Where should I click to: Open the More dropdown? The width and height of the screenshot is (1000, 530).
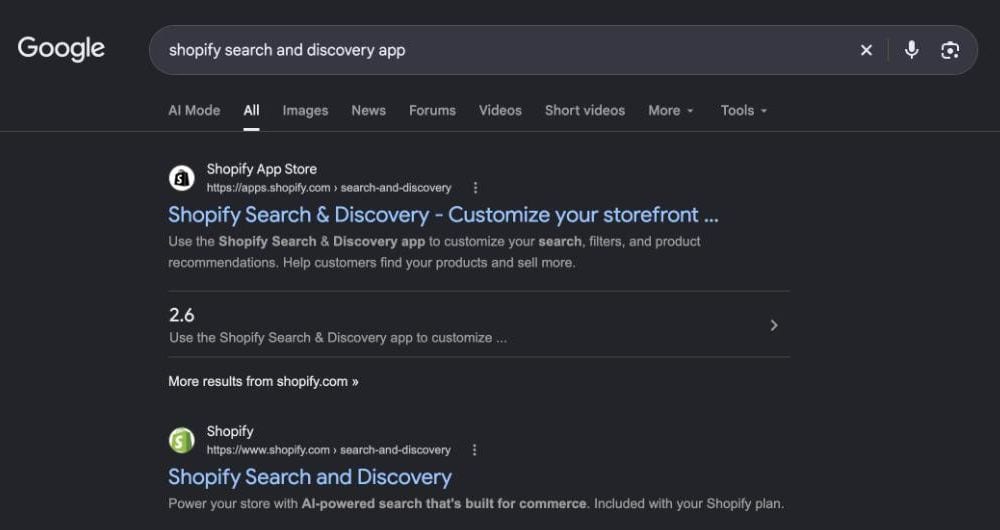(670, 110)
